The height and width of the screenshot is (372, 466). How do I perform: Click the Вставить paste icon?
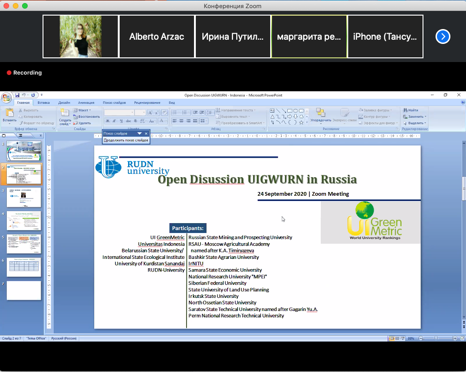click(10, 113)
